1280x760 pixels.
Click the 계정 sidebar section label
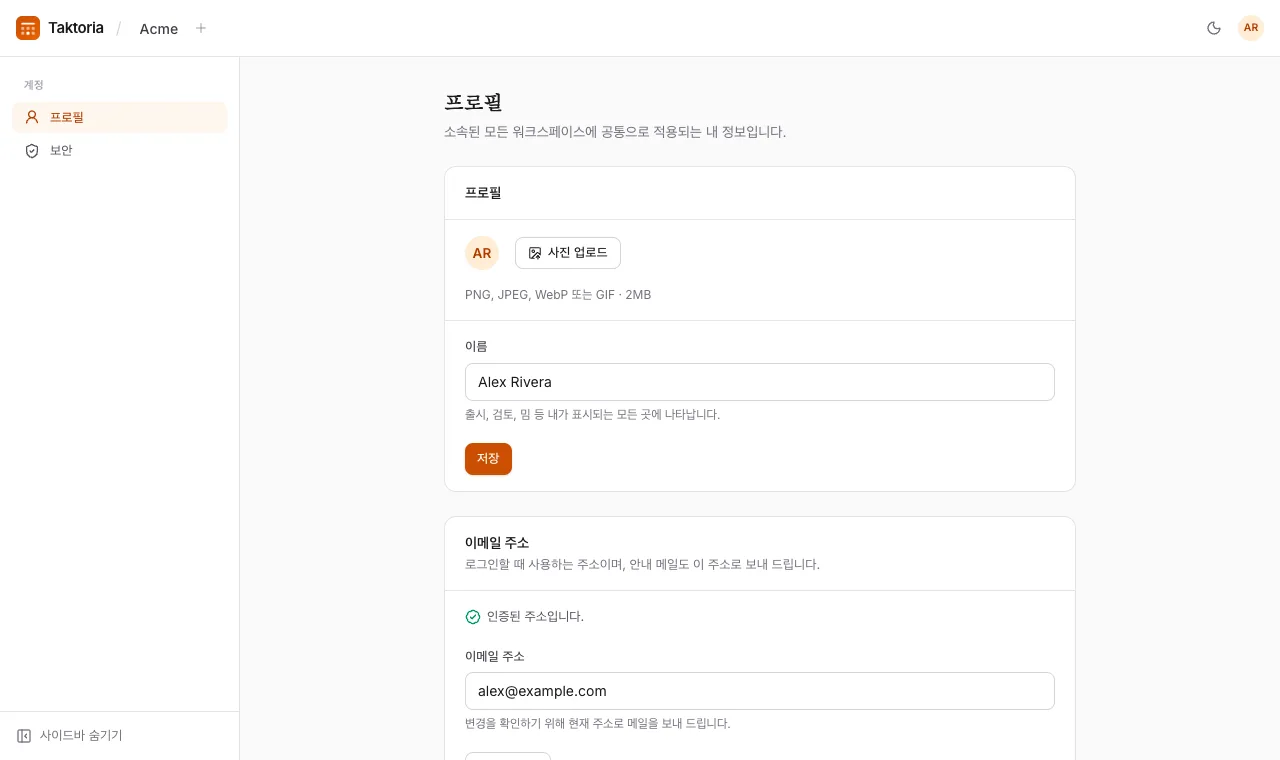click(x=34, y=85)
